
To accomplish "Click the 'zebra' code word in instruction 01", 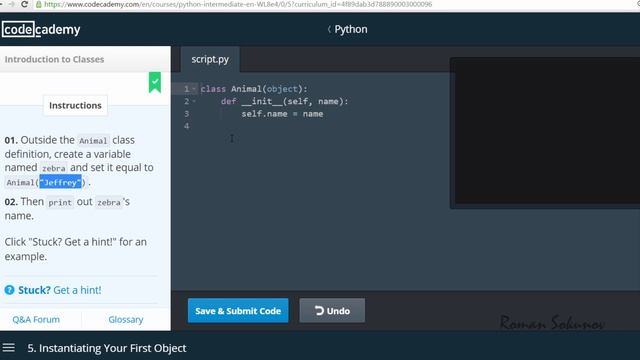I will [53, 168].
